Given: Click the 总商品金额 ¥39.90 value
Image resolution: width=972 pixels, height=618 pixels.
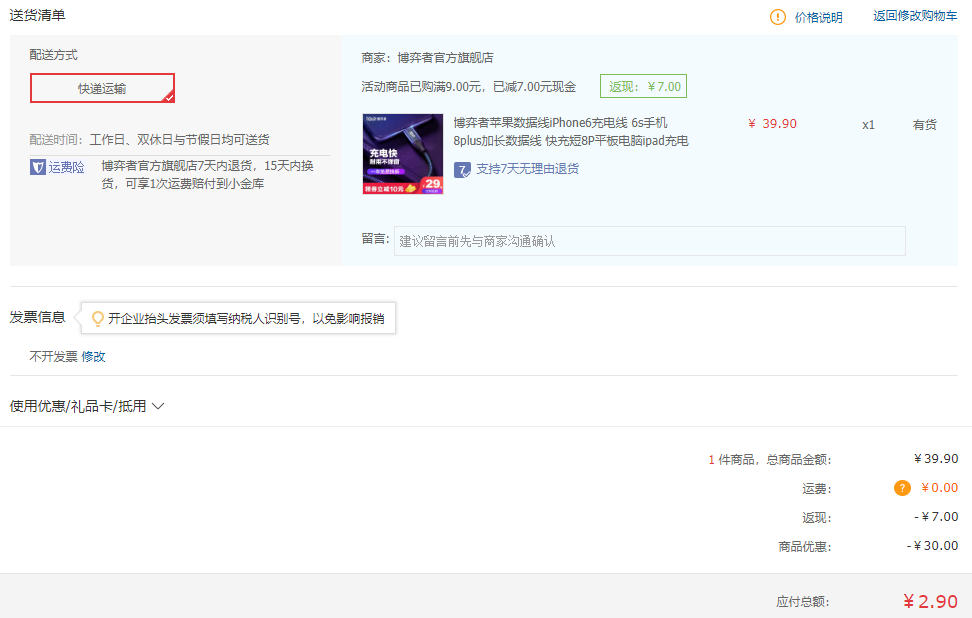Looking at the screenshot, I should pos(936,459).
